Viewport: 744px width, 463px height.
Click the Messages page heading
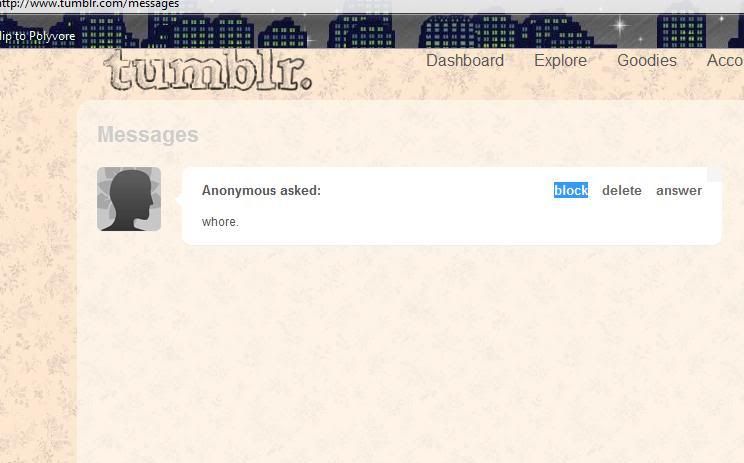148,135
